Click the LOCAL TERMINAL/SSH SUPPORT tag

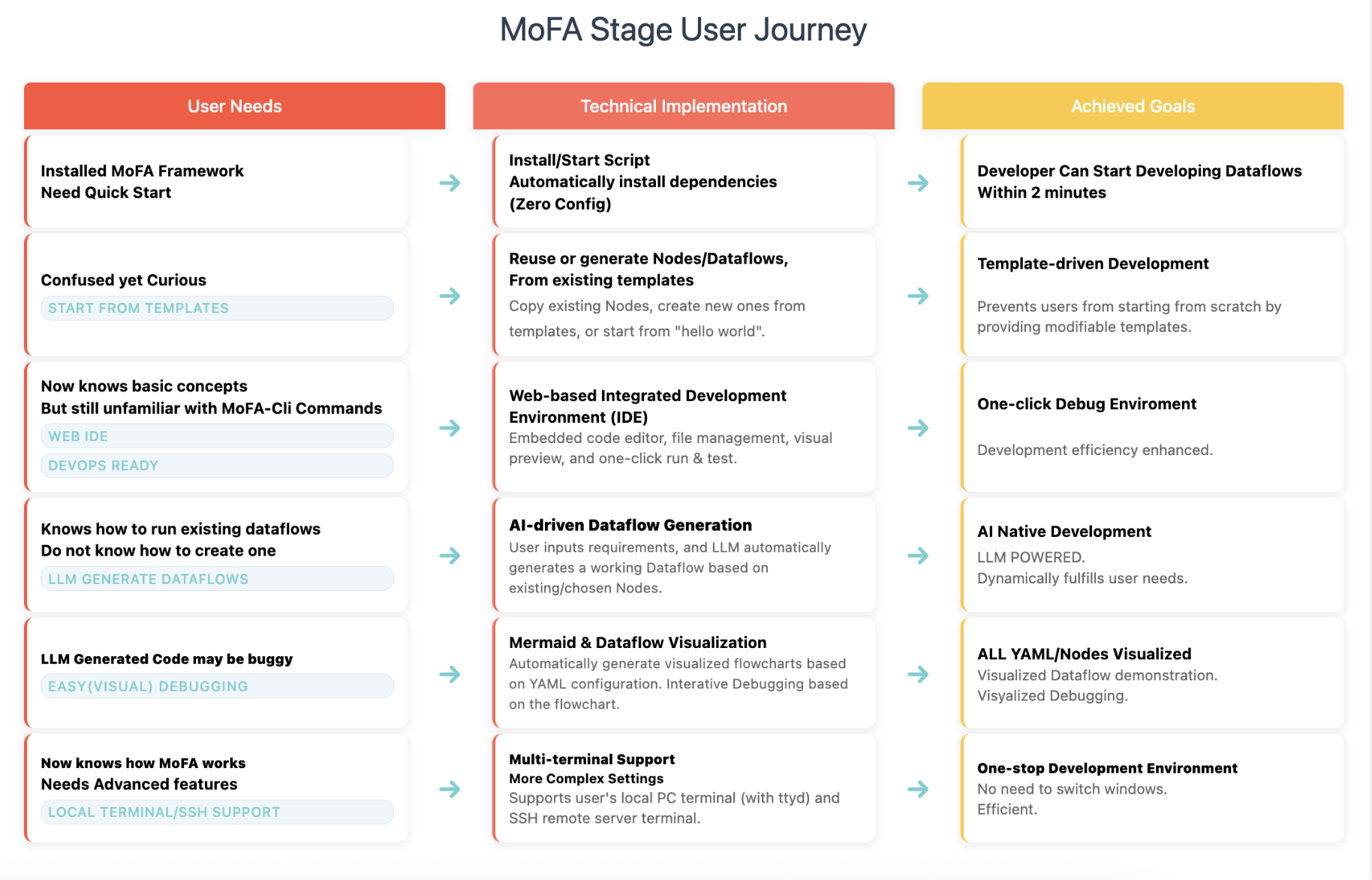pos(217,812)
